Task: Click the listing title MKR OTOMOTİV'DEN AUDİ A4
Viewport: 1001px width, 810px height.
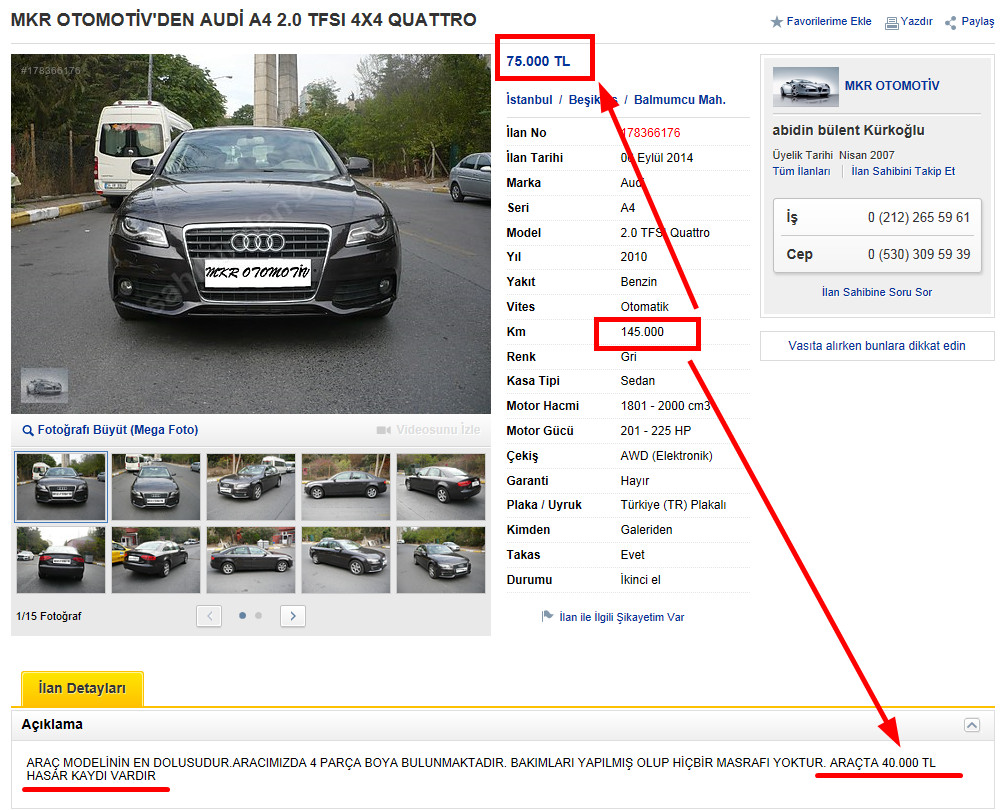Action: [x=244, y=20]
